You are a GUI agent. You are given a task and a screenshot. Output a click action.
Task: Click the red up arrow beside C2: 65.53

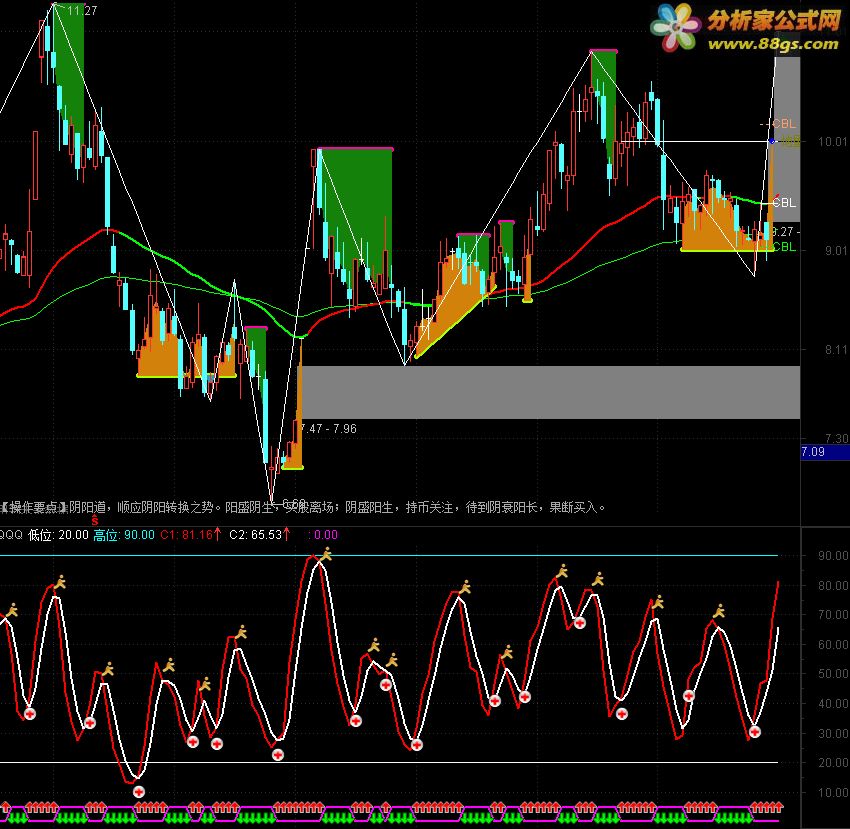point(287,534)
